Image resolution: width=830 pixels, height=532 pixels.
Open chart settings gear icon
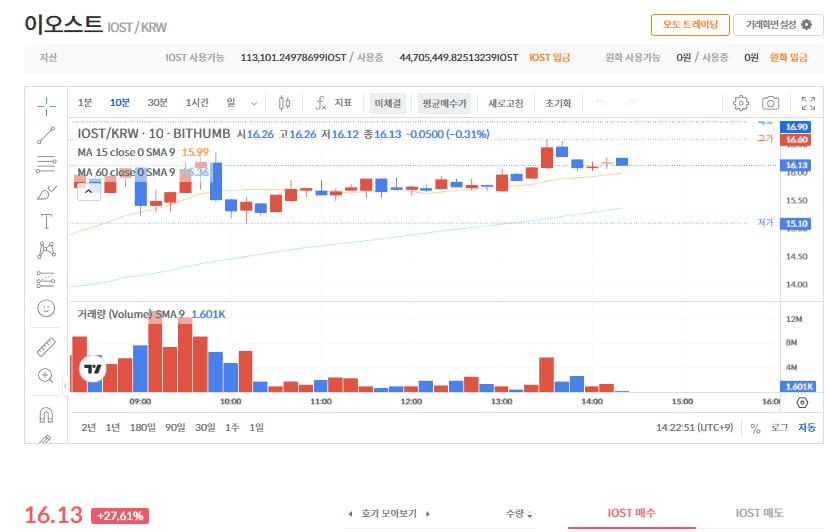(x=741, y=103)
